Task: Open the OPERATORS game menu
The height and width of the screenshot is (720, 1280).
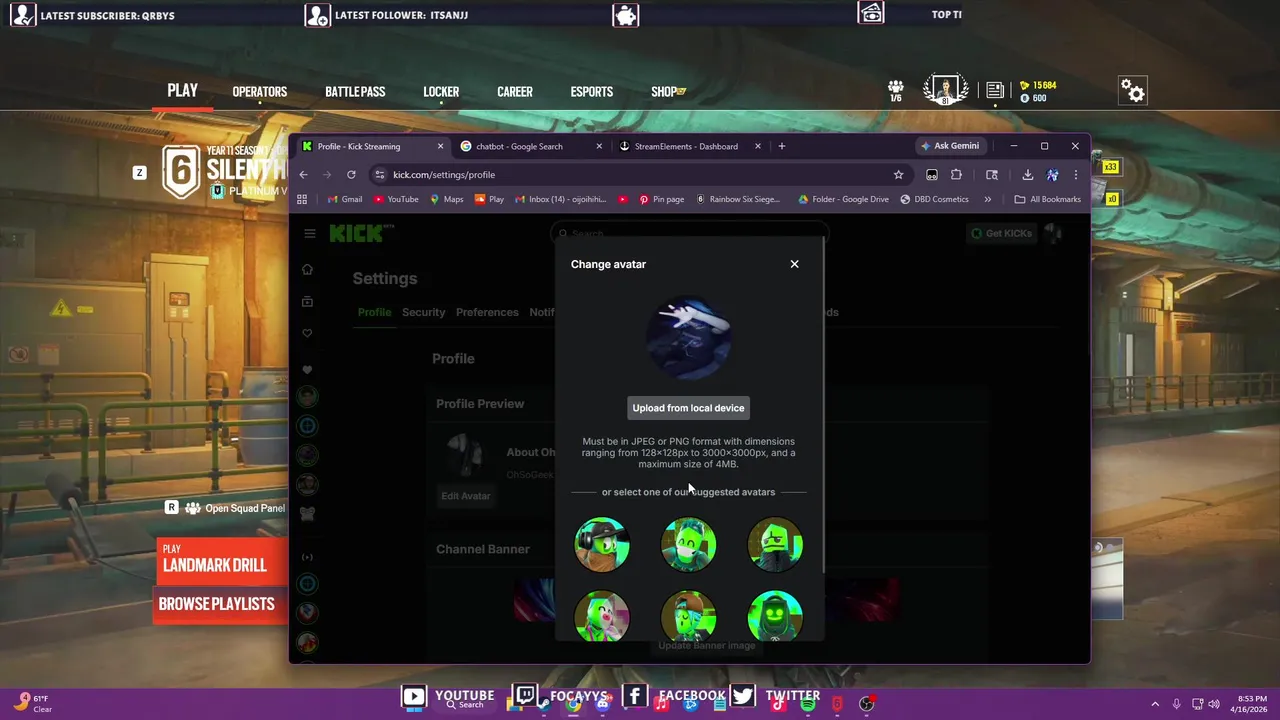Action: coord(259,92)
